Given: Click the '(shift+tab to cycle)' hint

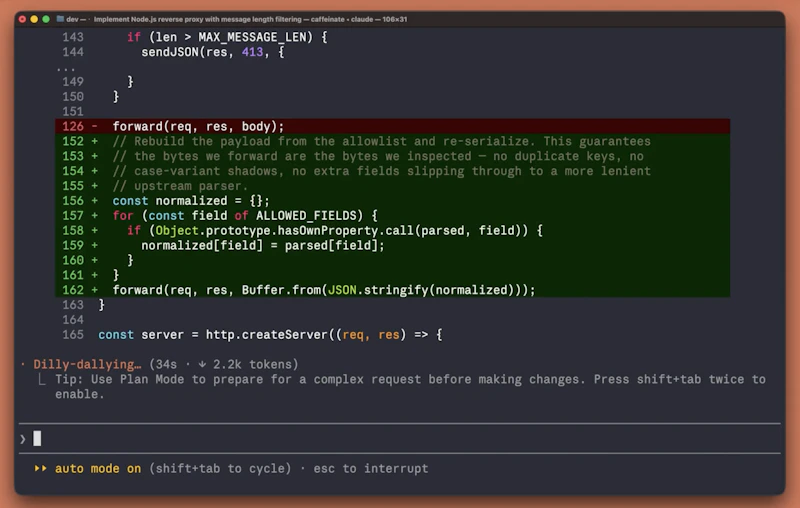Looking at the screenshot, I should (220, 468).
